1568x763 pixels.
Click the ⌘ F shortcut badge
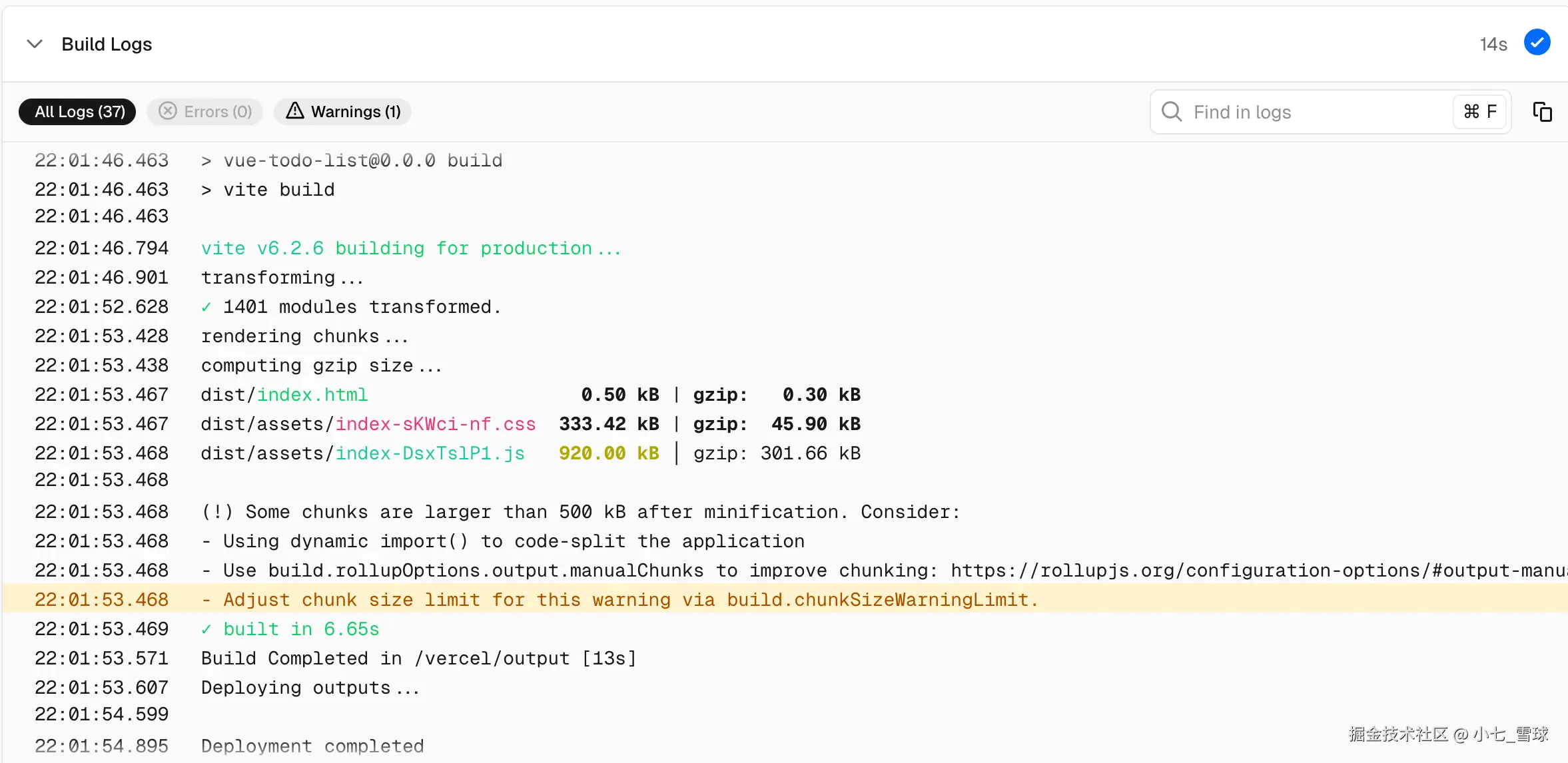tap(1480, 112)
